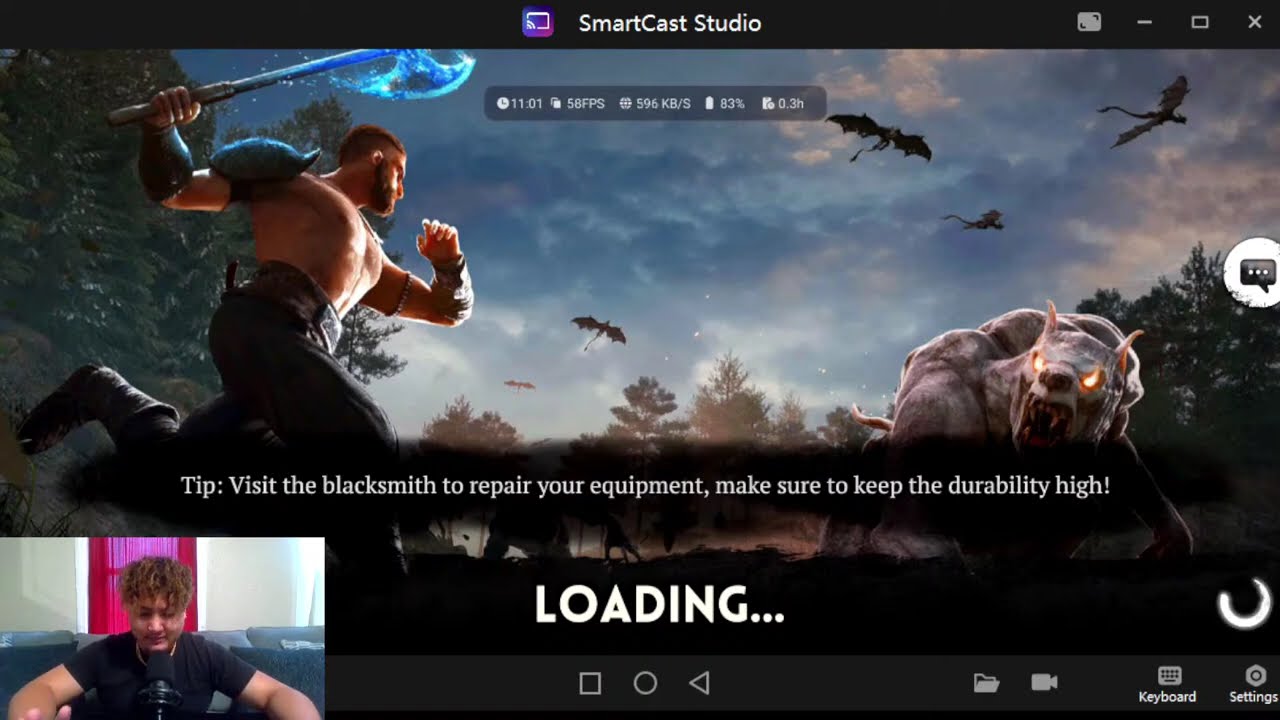The height and width of the screenshot is (720, 1280).
Task: Tap the Android home circle button
Action: [x=645, y=683]
